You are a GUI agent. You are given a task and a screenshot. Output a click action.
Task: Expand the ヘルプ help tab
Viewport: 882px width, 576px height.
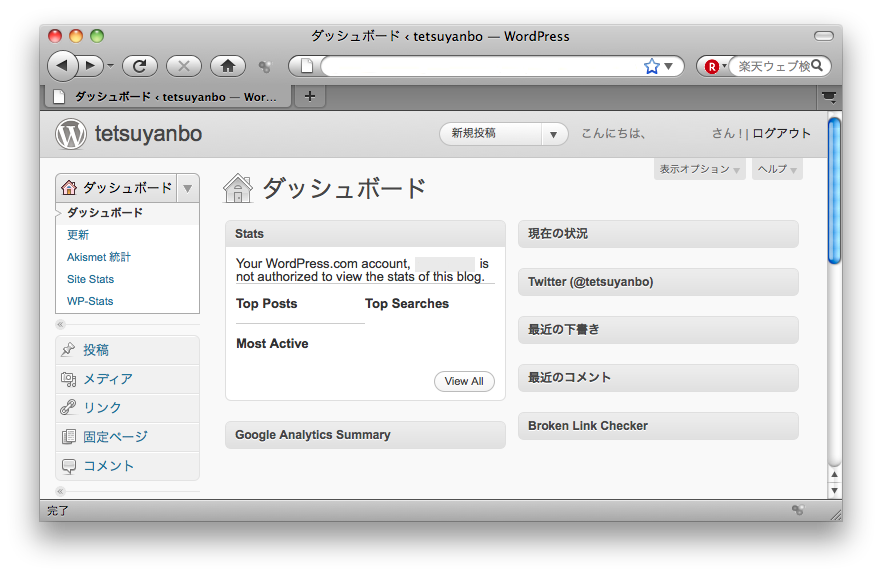[x=777, y=169]
